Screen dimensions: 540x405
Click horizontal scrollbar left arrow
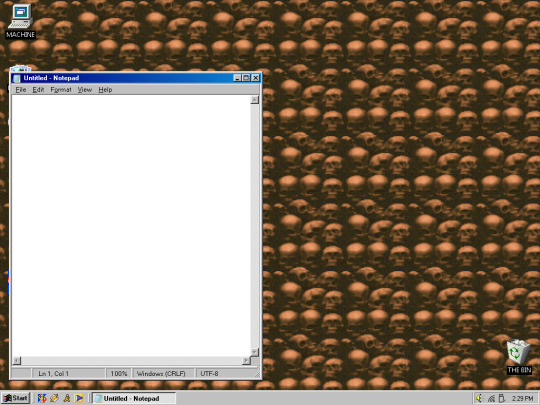[17, 361]
